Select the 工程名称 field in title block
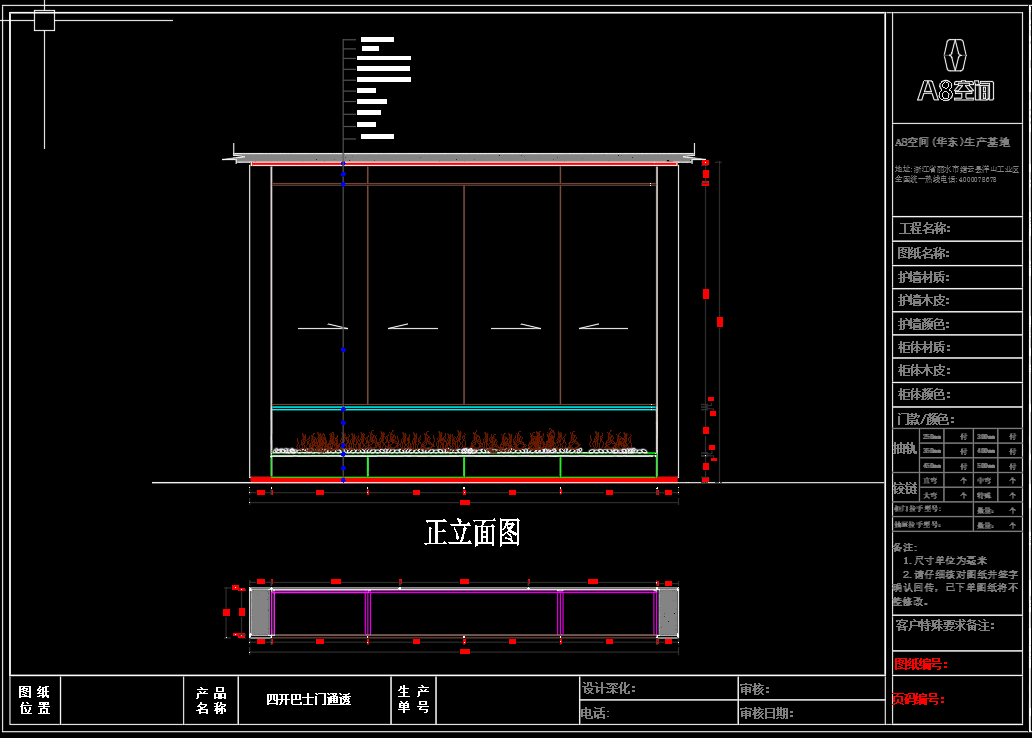Viewport: 1032px width, 738px height. pos(925,229)
